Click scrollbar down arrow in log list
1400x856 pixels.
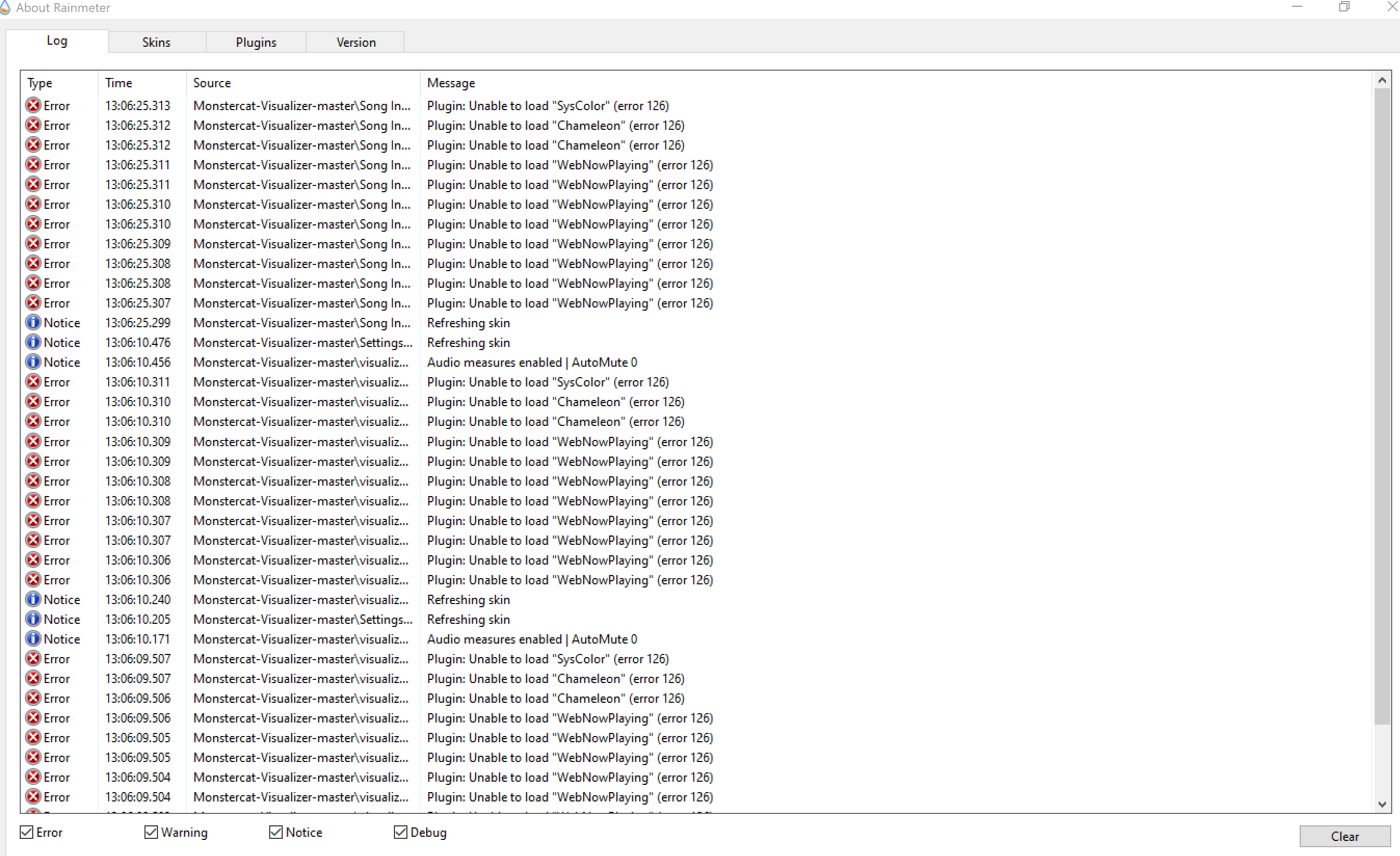coord(1382,804)
